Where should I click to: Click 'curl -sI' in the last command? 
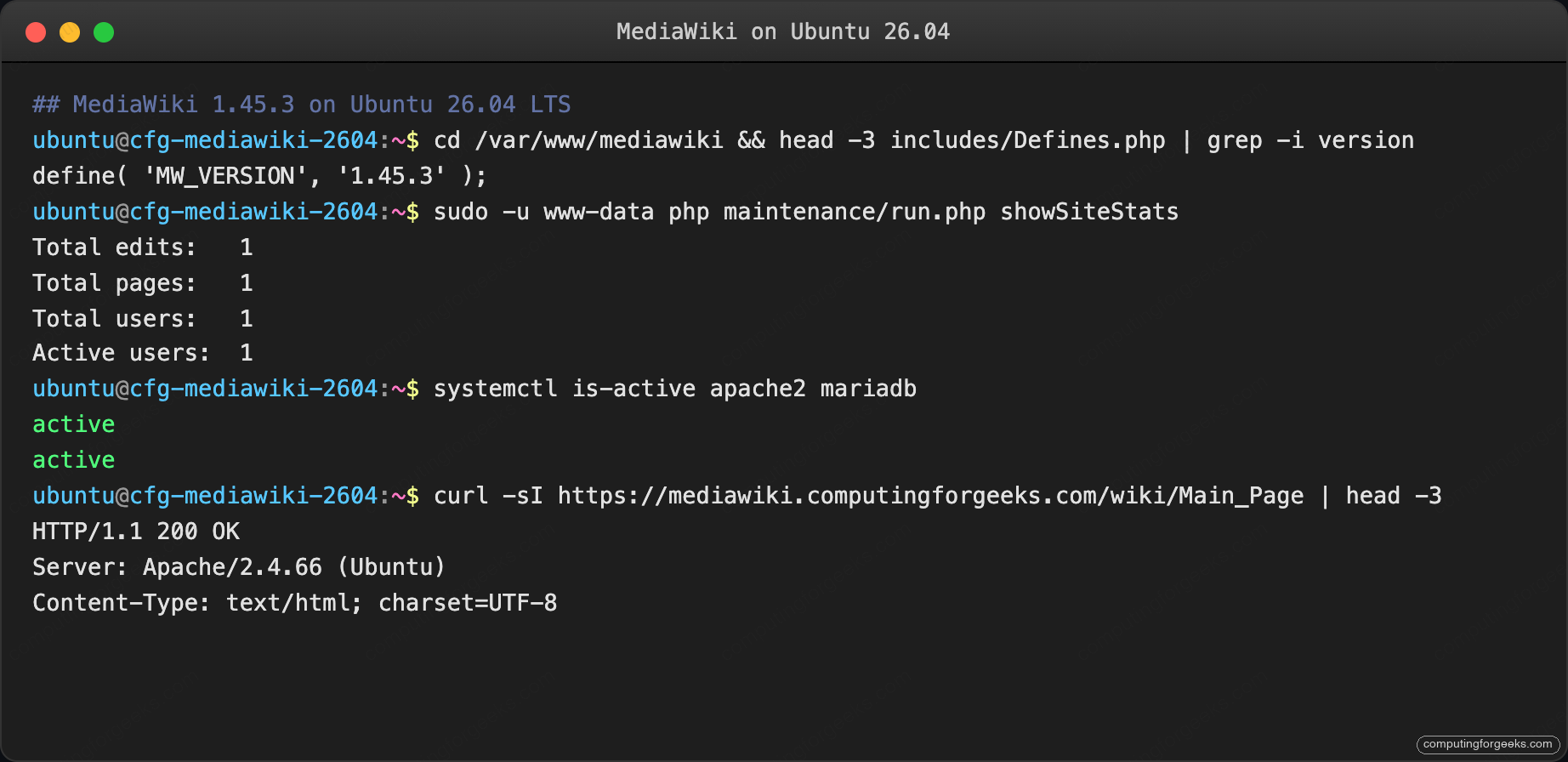(x=488, y=496)
